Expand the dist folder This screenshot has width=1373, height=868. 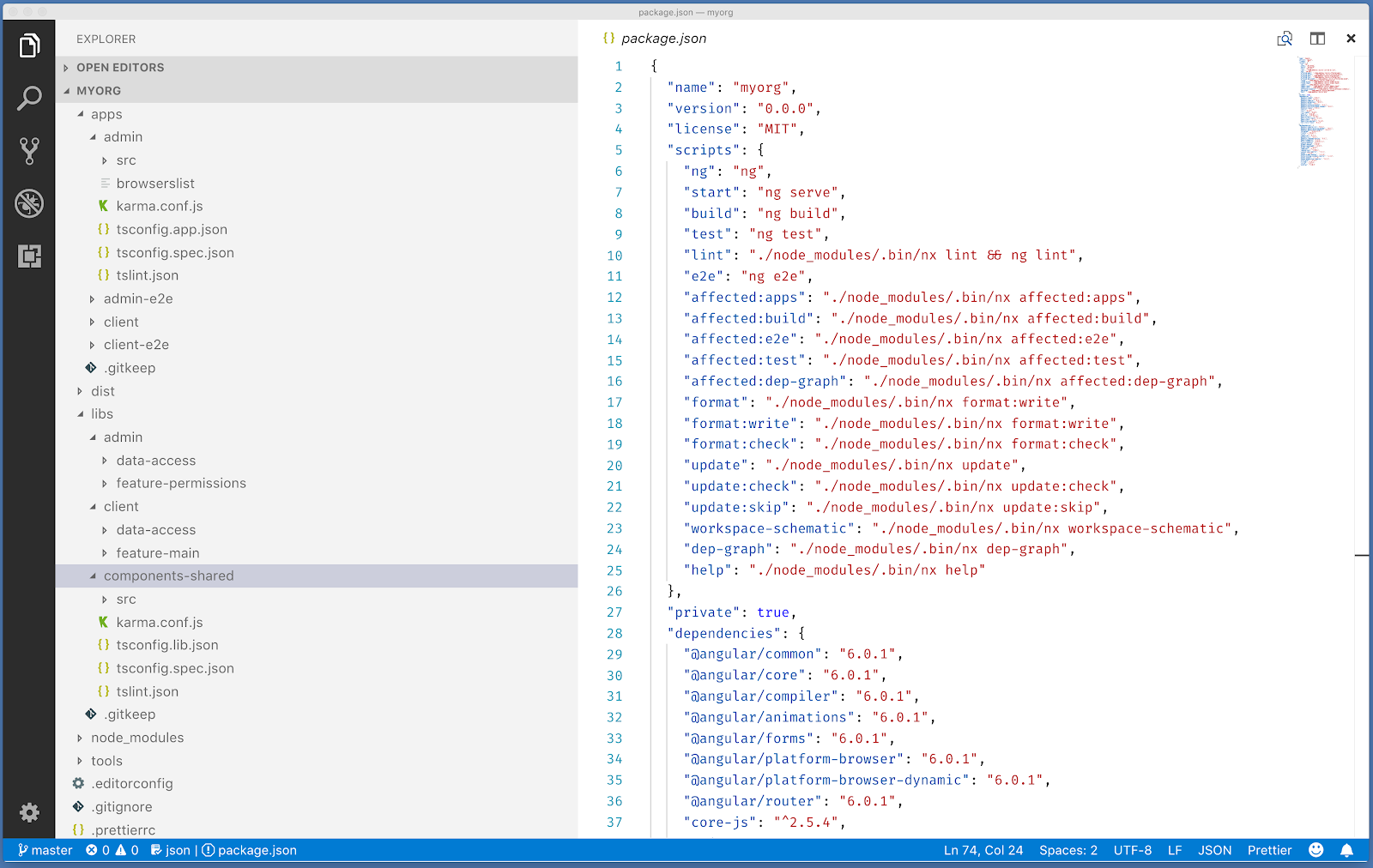point(103,390)
